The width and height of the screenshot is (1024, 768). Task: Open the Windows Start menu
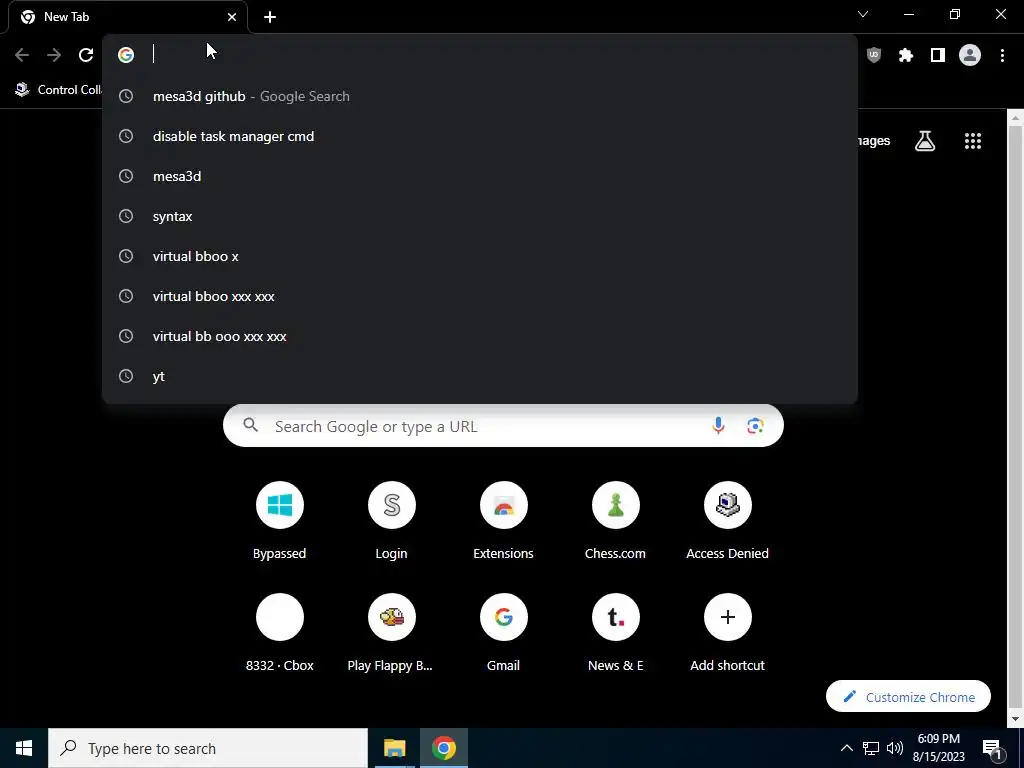pos(24,748)
